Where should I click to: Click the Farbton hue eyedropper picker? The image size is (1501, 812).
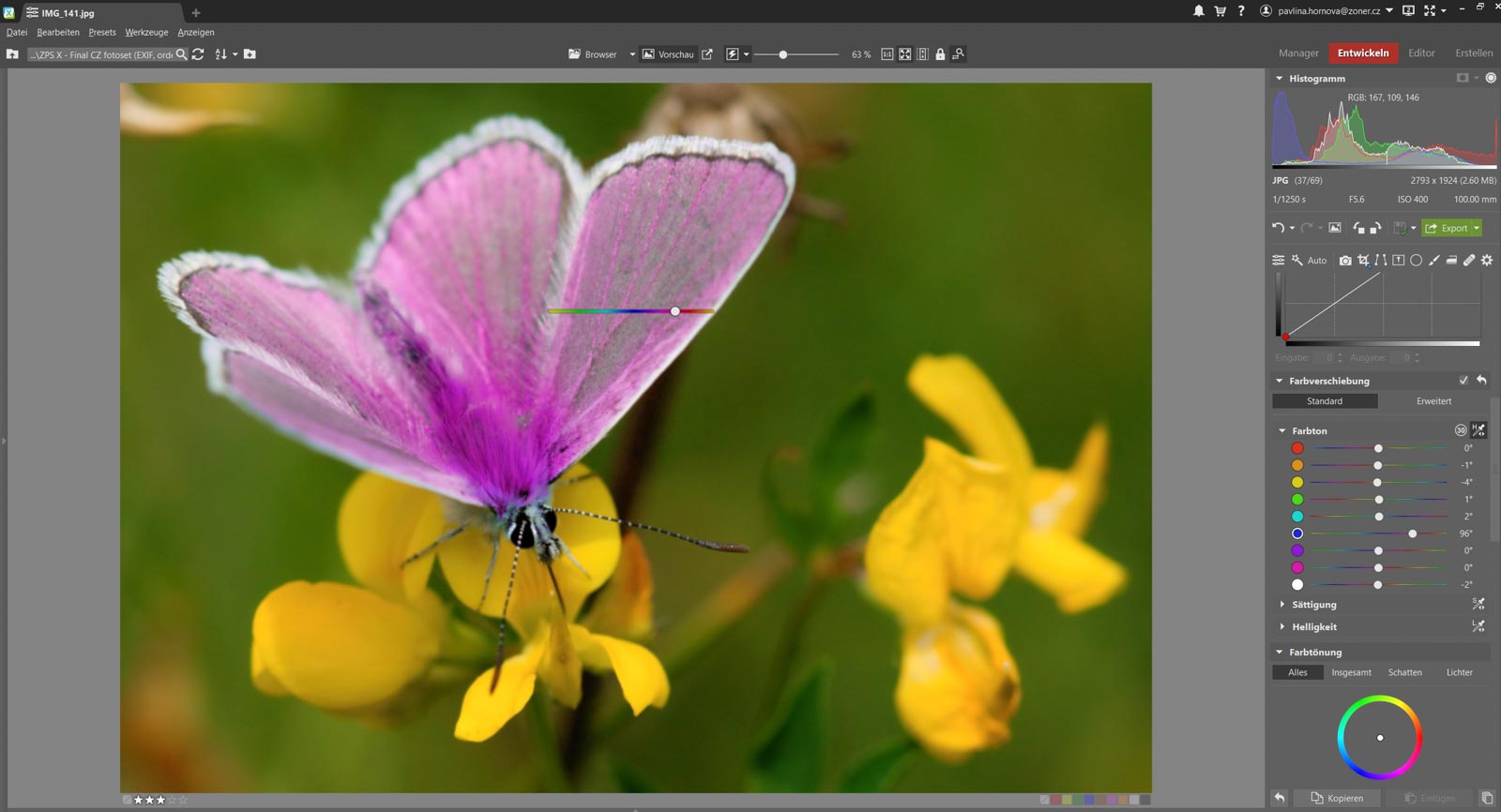click(x=1478, y=430)
